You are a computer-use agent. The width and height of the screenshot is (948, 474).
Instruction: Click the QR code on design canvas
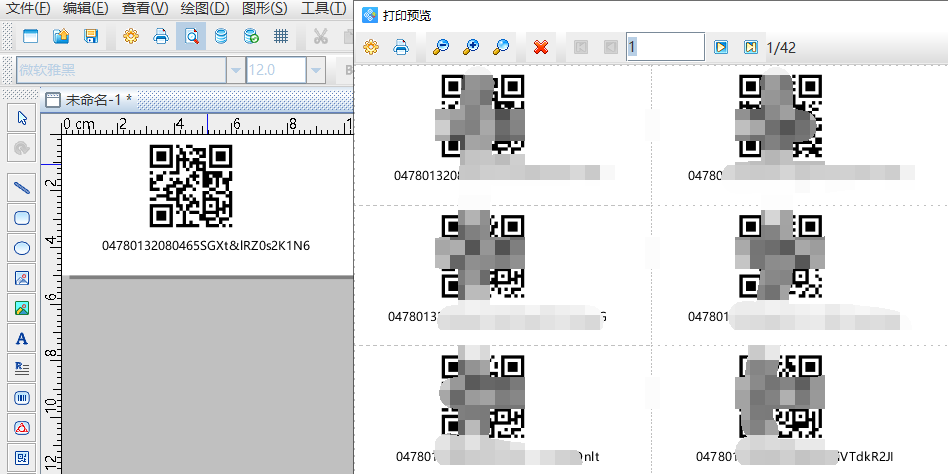click(x=191, y=186)
